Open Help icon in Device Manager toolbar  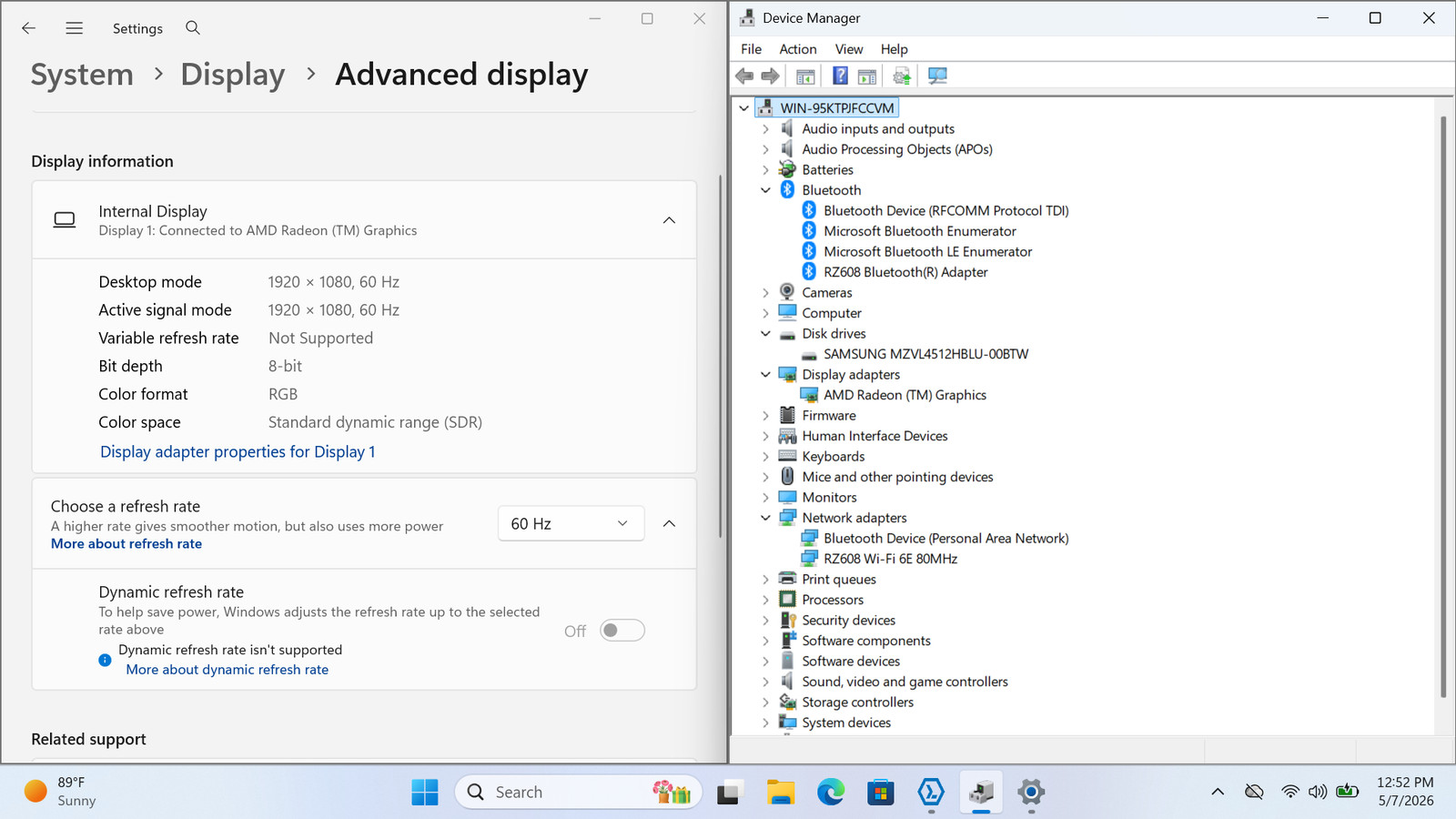point(840,76)
